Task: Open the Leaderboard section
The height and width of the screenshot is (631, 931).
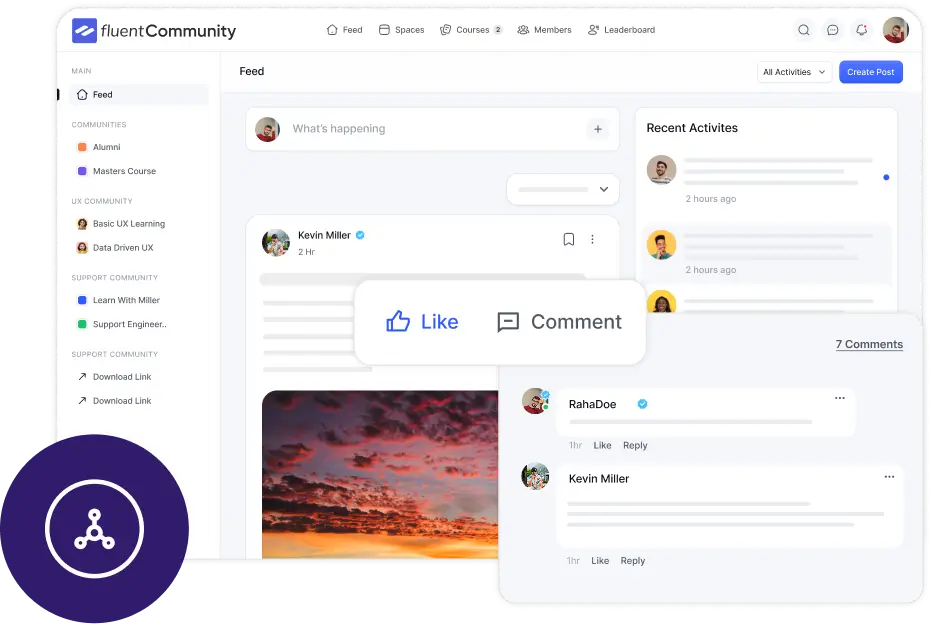Action: tap(621, 30)
